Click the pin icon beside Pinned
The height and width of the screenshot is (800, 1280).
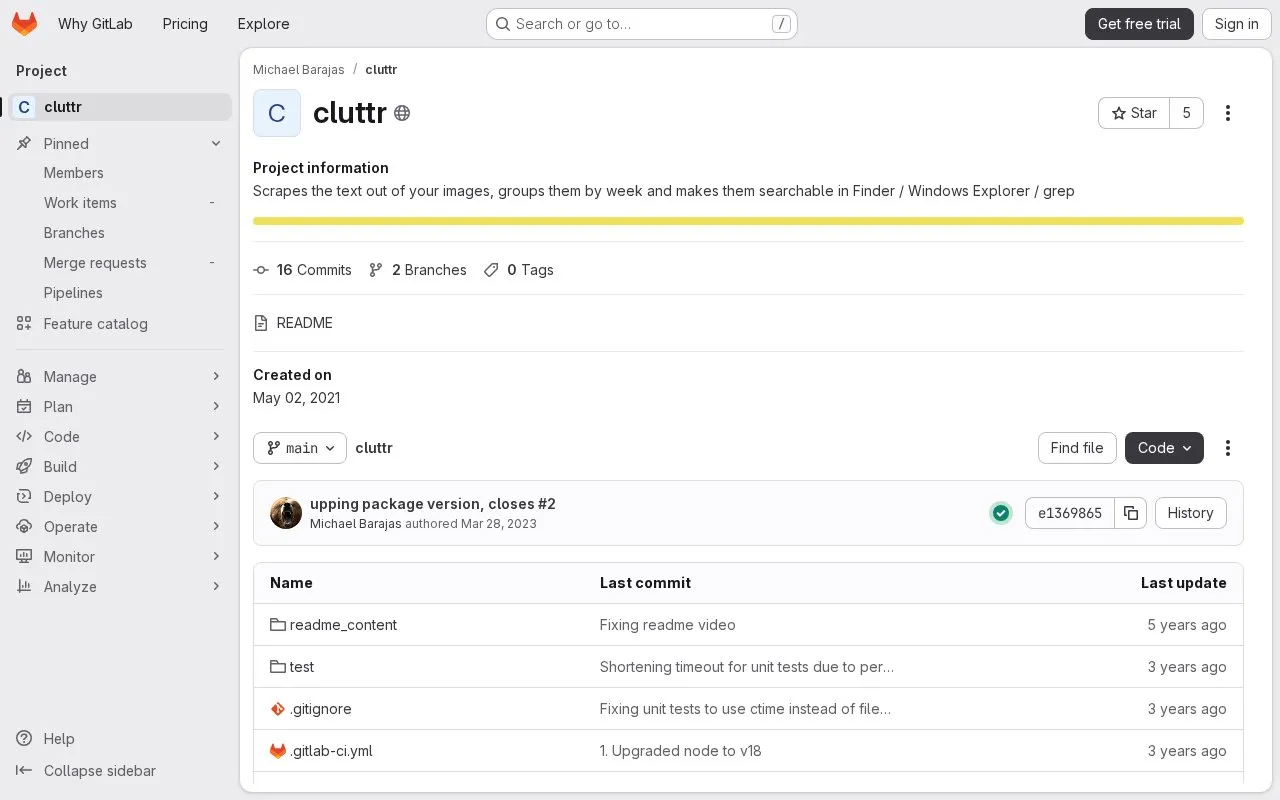click(x=24, y=144)
